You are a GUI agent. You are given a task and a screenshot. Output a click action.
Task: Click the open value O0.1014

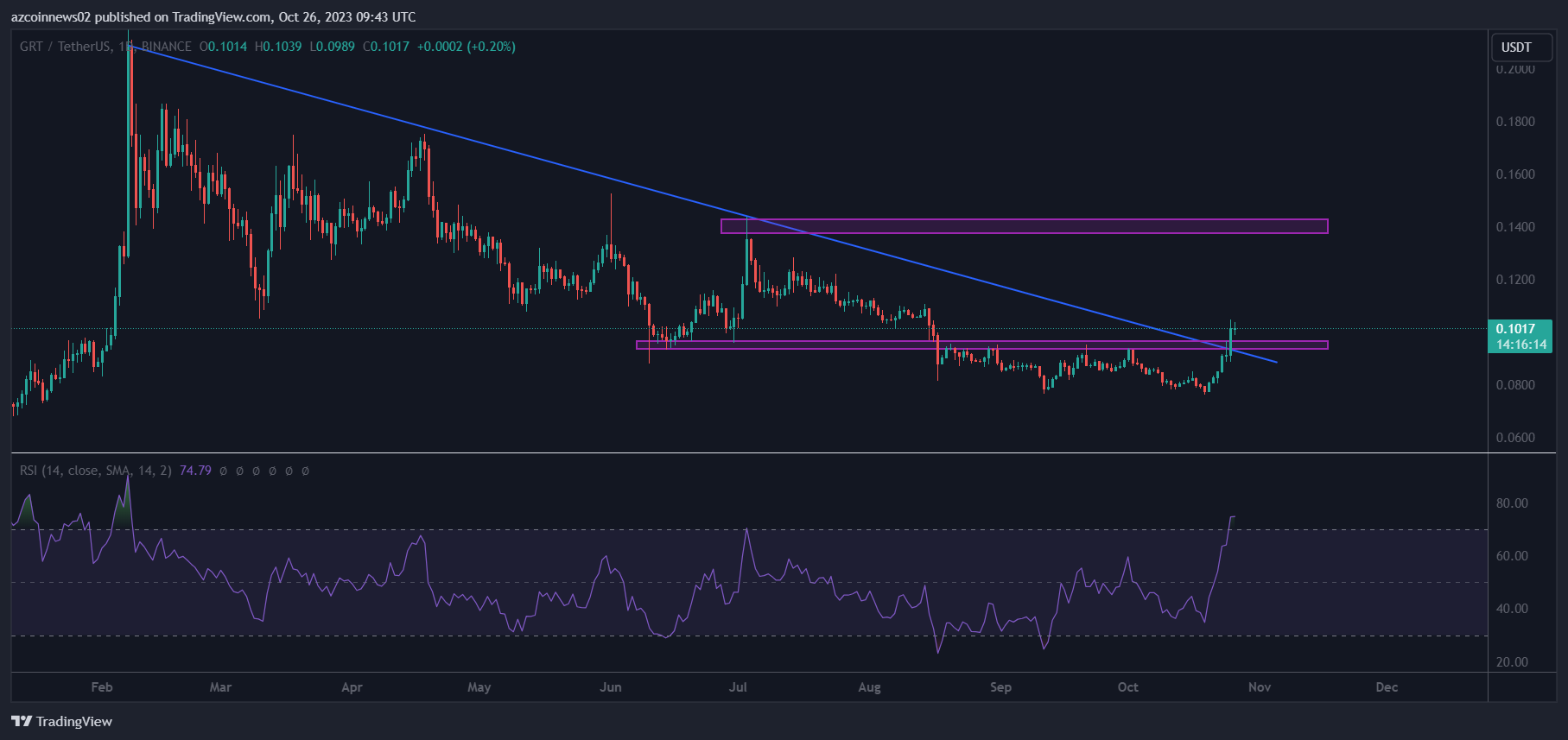coord(223,47)
